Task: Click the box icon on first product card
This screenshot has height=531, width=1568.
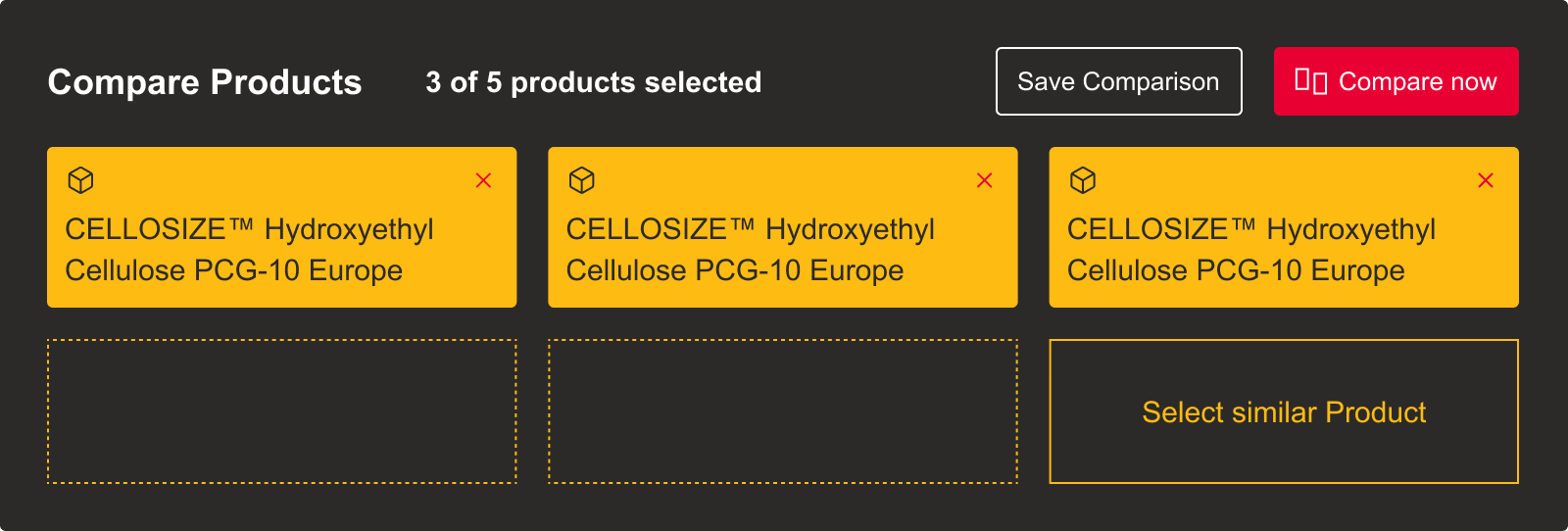Action: tap(80, 180)
